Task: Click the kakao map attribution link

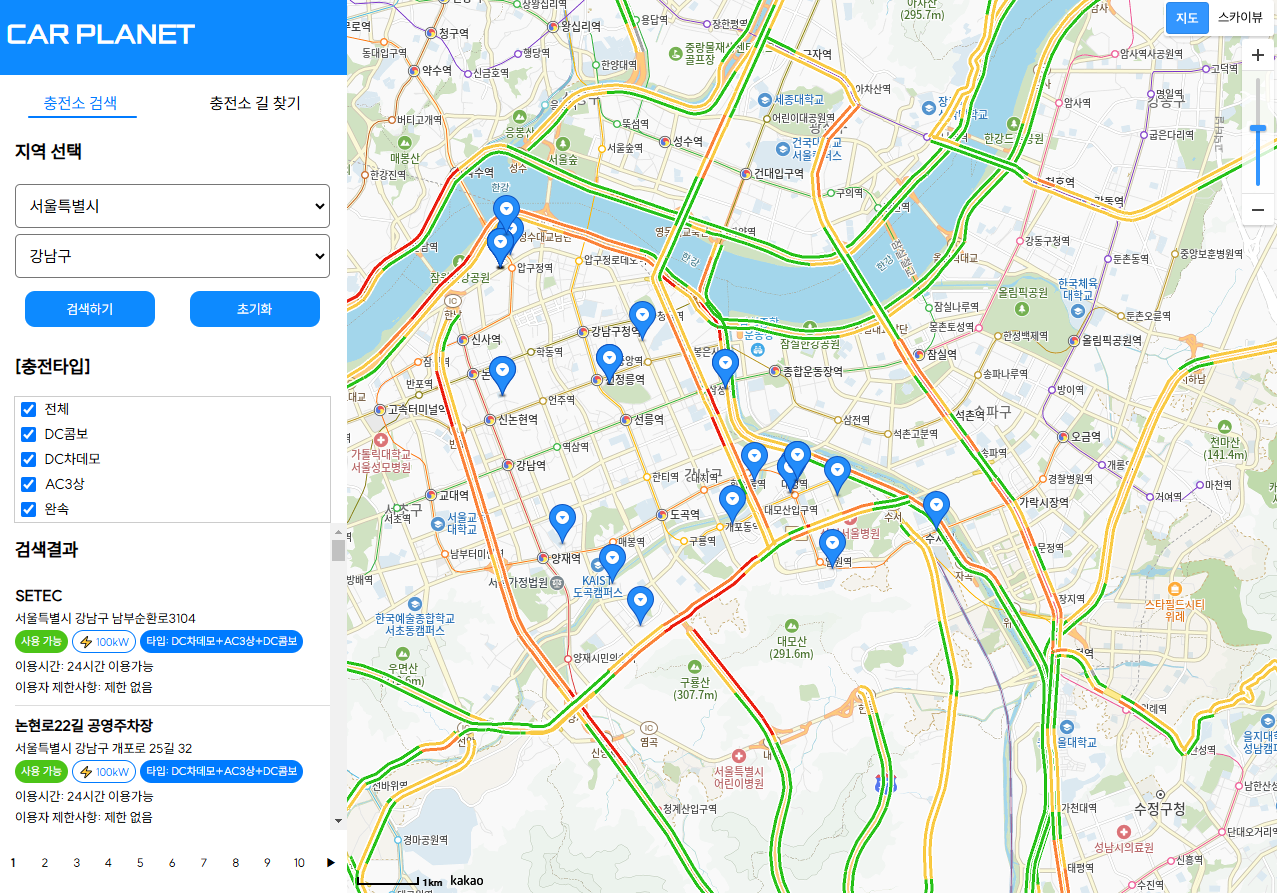Action: pos(467,881)
